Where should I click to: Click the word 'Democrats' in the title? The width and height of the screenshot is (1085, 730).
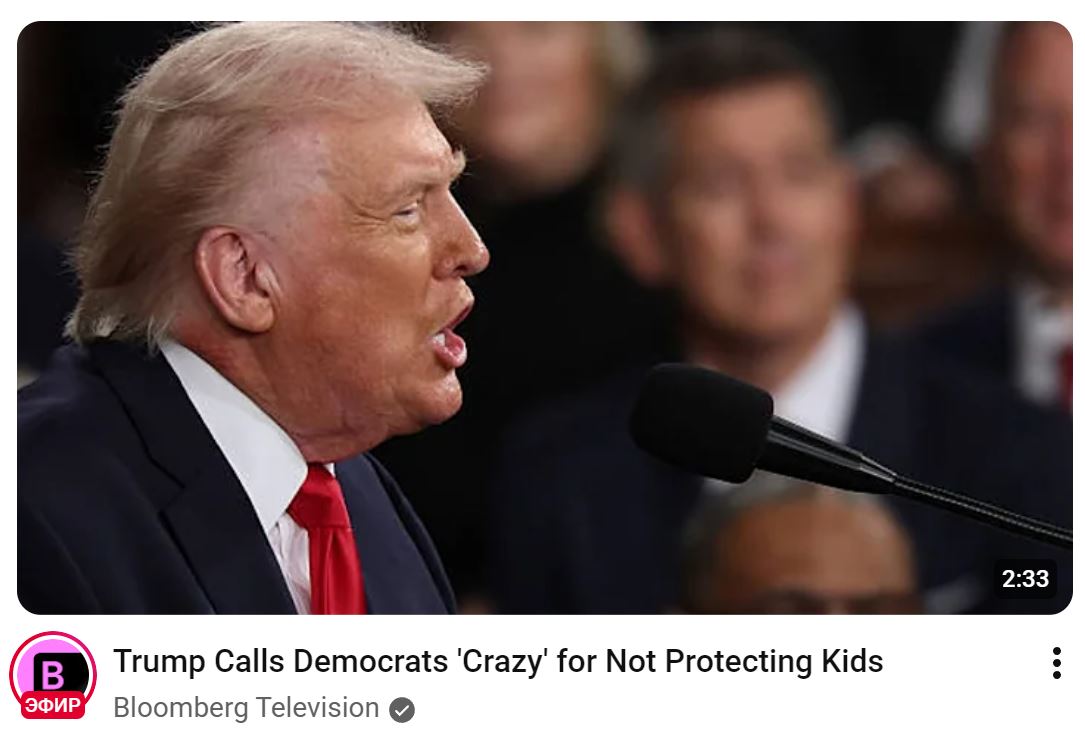click(370, 661)
